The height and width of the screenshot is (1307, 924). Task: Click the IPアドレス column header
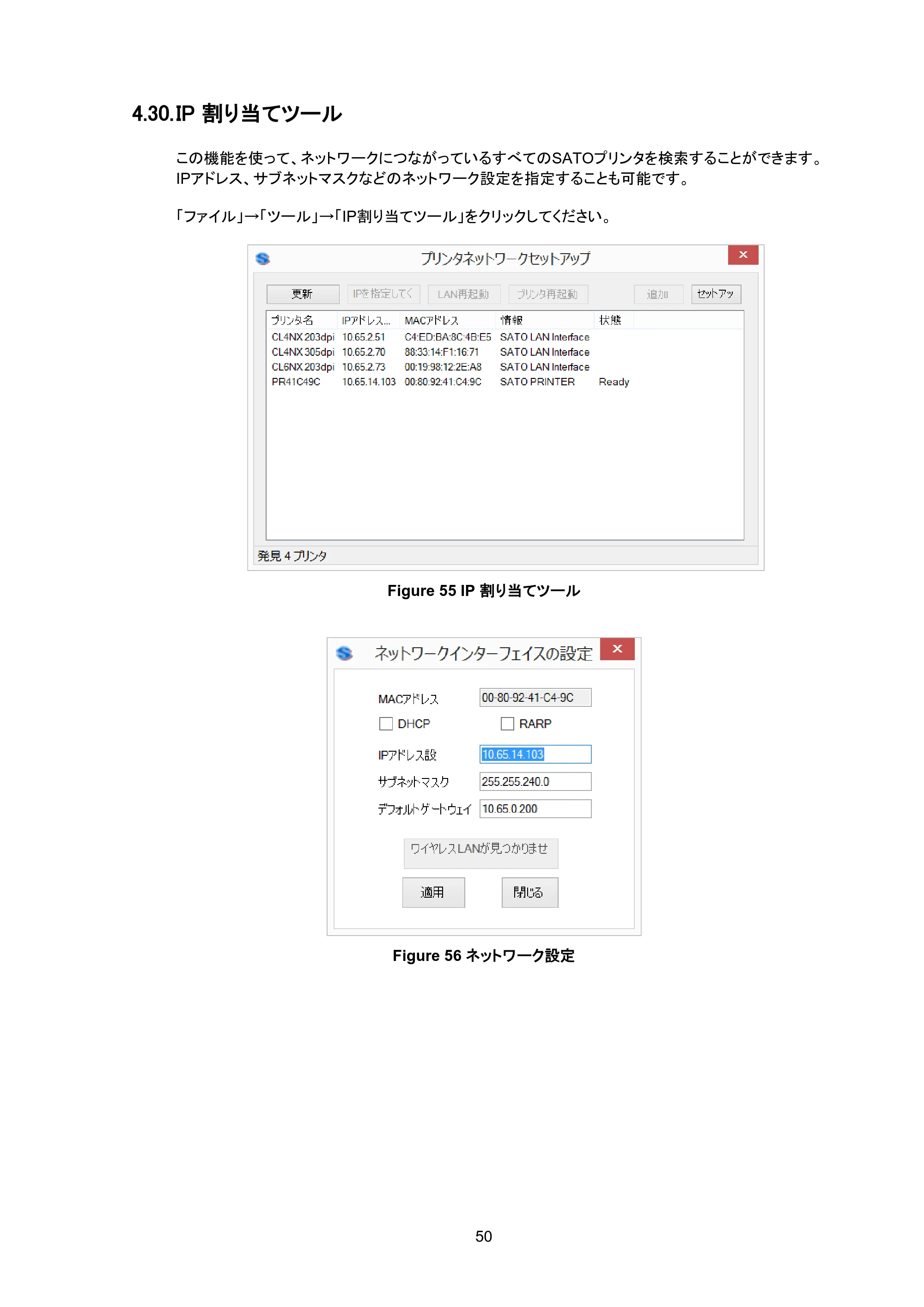pos(368,321)
